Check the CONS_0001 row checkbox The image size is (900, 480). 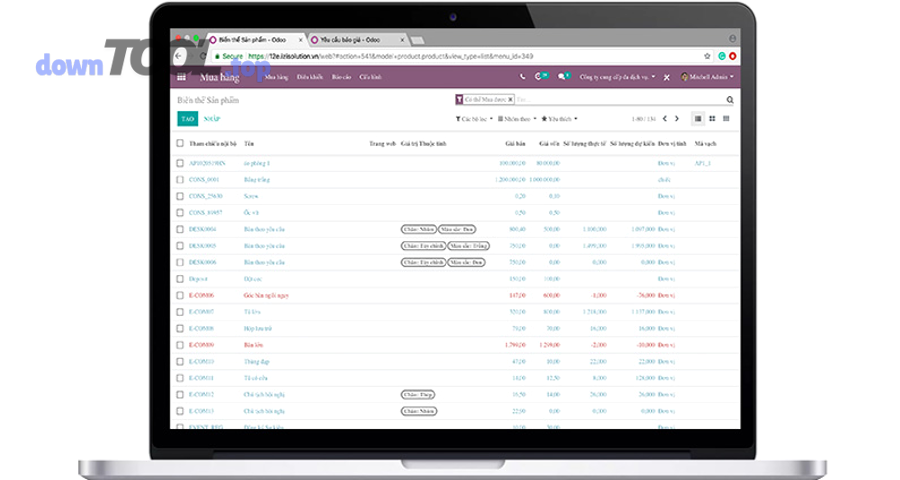pyautogui.click(x=180, y=179)
